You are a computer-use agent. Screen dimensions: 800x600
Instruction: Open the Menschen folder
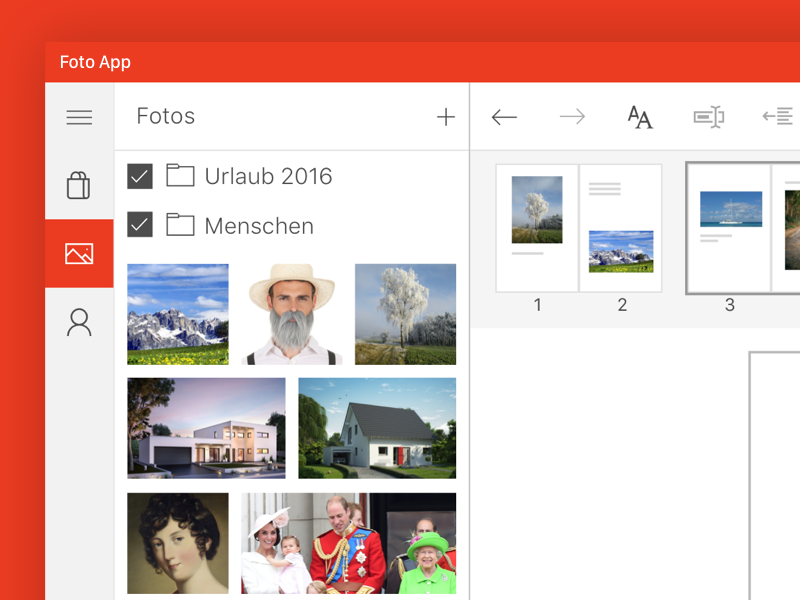(258, 226)
